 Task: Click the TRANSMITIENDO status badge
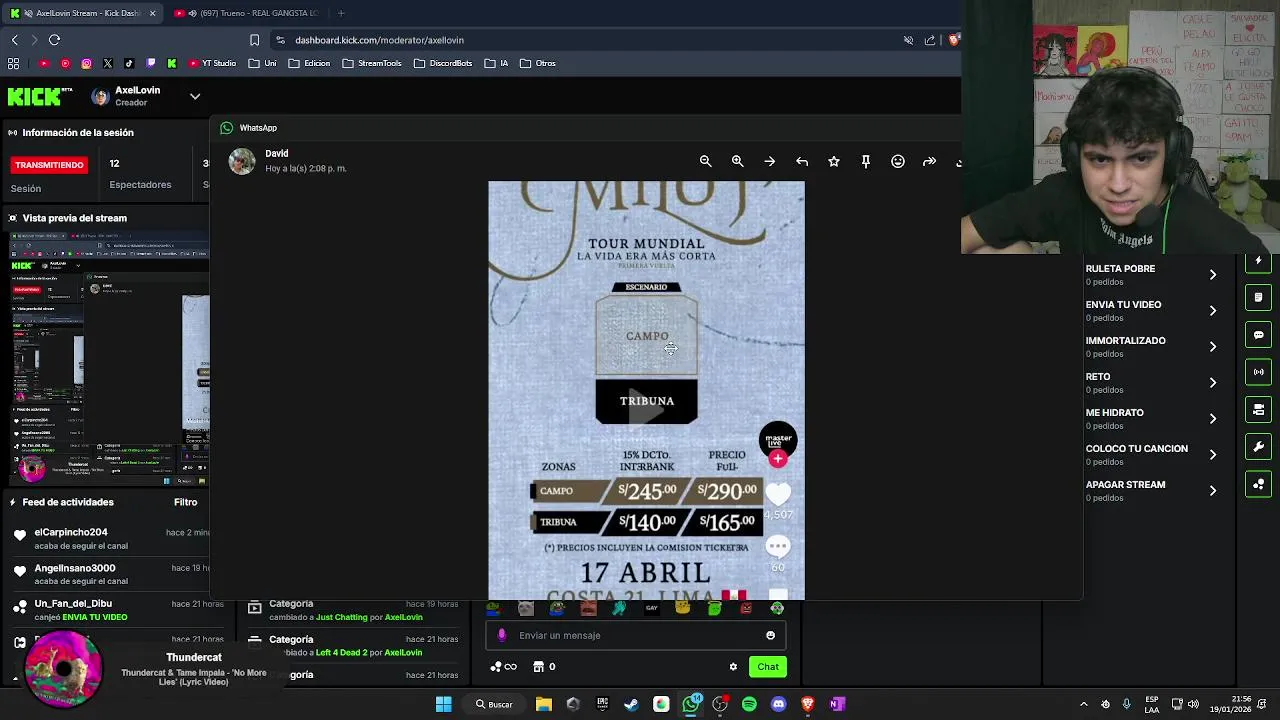(x=49, y=165)
